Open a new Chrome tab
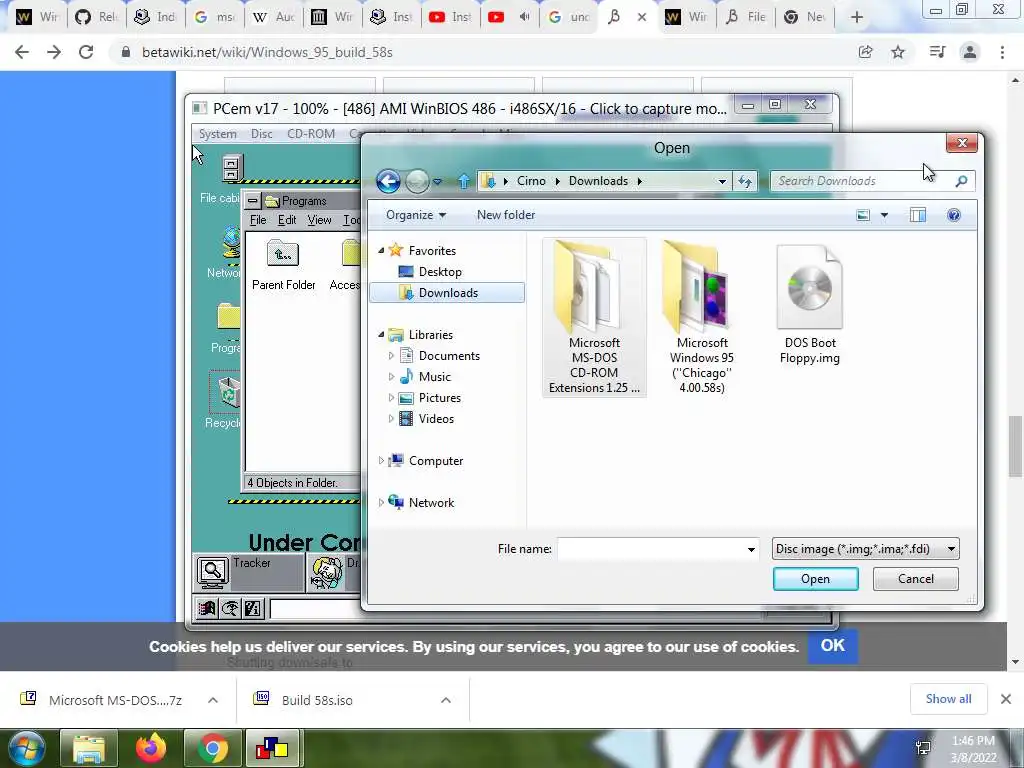This screenshot has height=768, width=1024. tap(857, 18)
